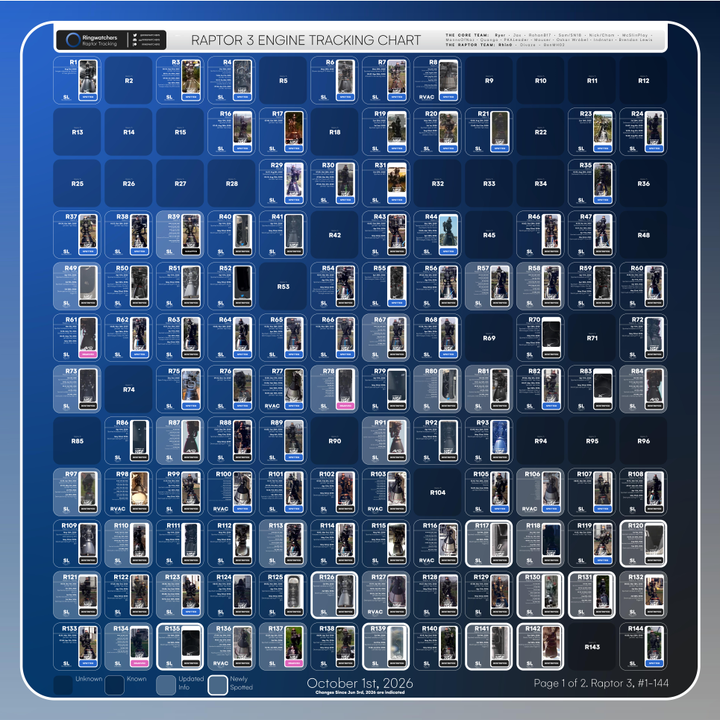Open the newly spotted R117 card
This screenshot has width=720, height=720.
pos(489,543)
